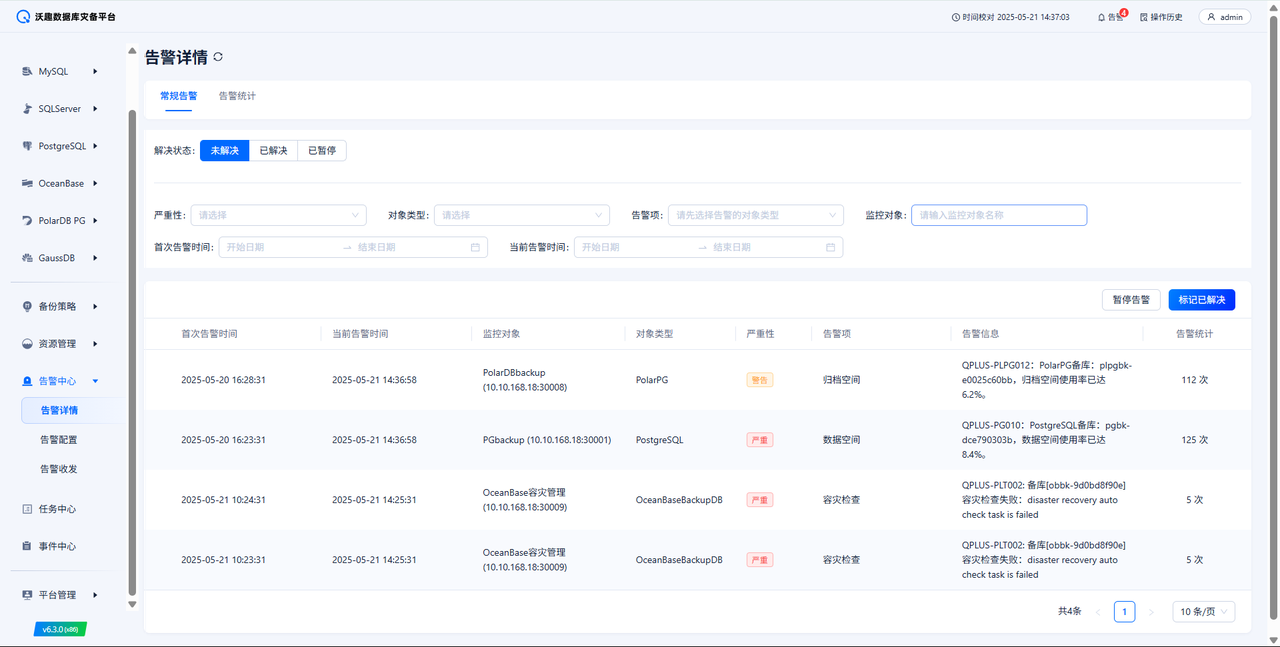Click the 共4条 total count text
Screen dimensions: 1280x647
coord(1070,611)
